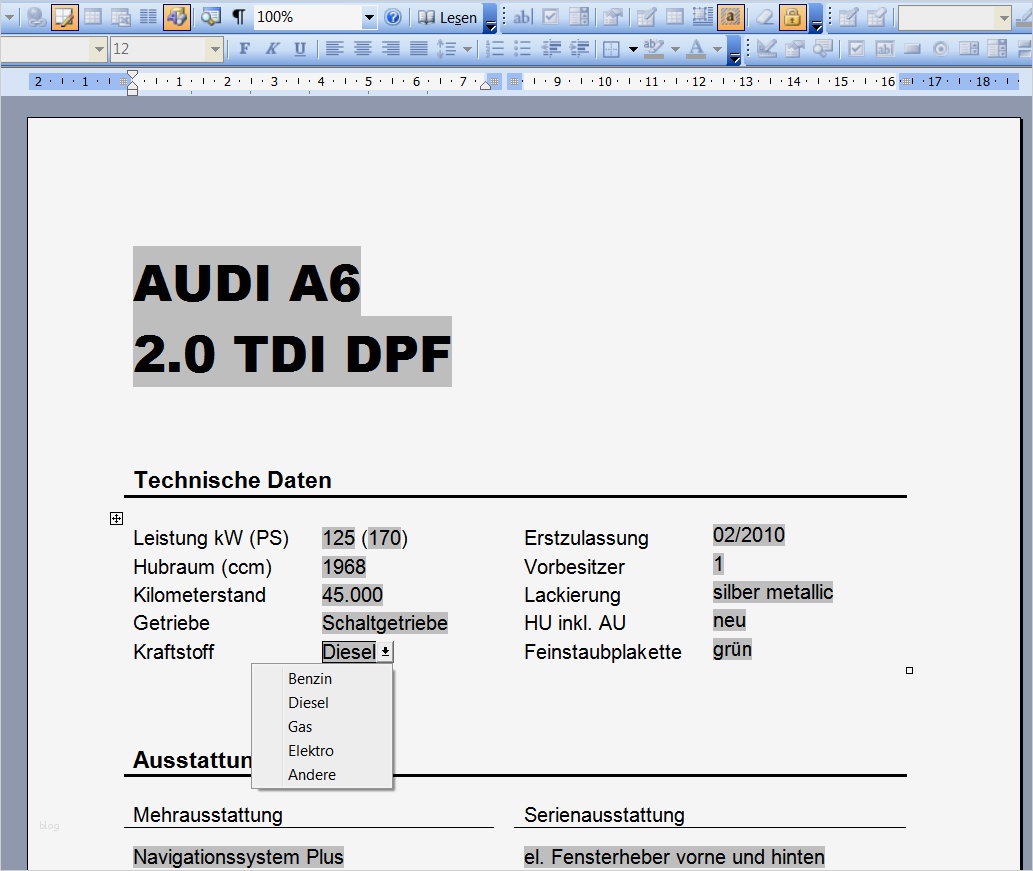This screenshot has height=871, width=1033.
Task: Click the Lesen reading mode button
Action: (x=452, y=17)
